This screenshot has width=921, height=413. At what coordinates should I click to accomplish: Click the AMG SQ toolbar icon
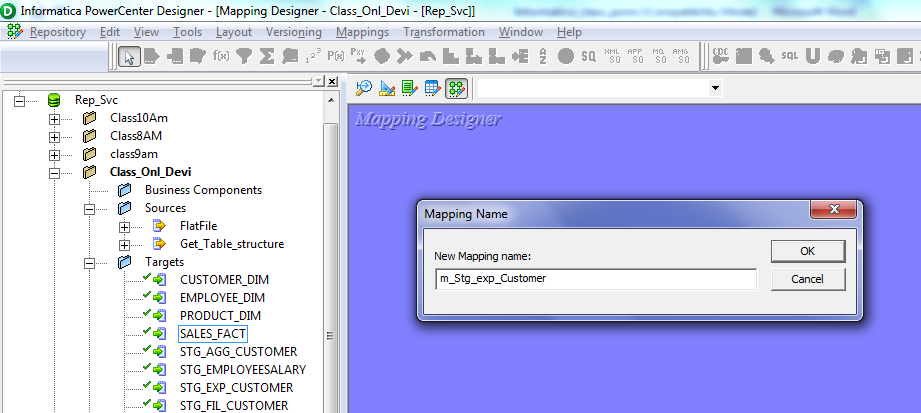pyautogui.click(x=681, y=56)
